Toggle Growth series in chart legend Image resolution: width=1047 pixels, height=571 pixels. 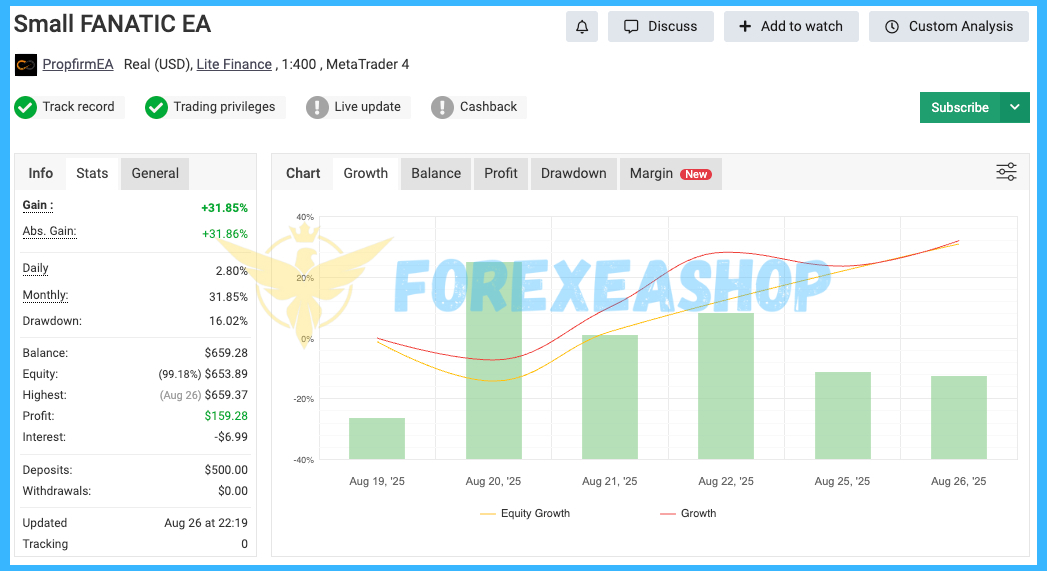[688, 513]
